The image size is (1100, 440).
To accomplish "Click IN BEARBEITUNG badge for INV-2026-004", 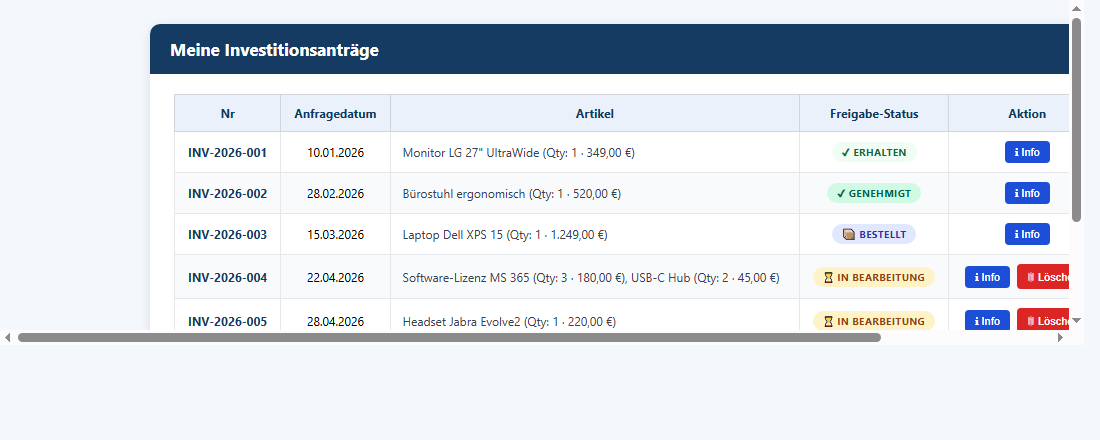I will point(874,277).
